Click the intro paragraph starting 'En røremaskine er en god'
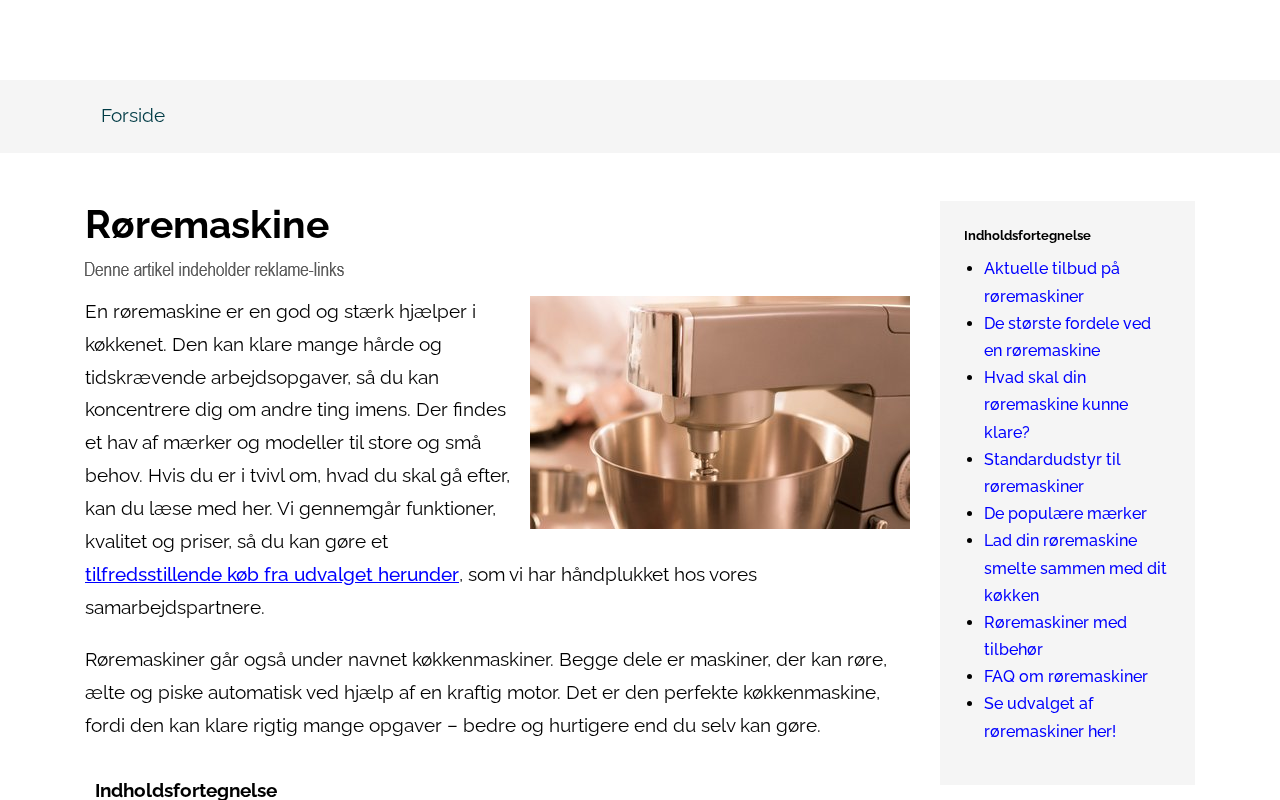The height and width of the screenshot is (800, 1280). click(x=298, y=459)
